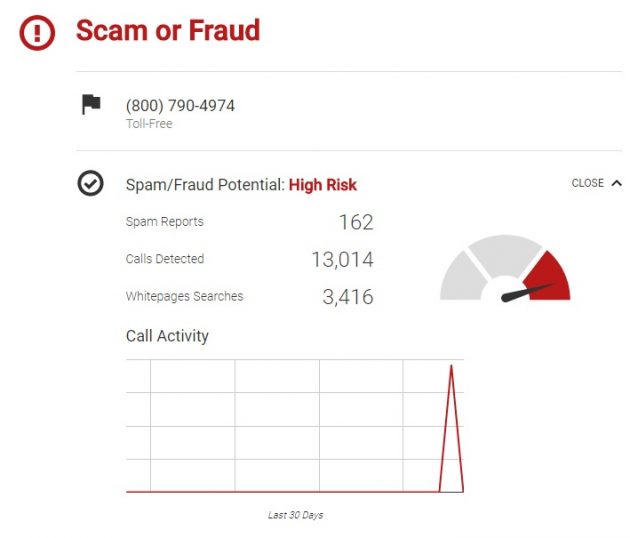
Task: Click the Spam Reports label
Action: tap(164, 222)
